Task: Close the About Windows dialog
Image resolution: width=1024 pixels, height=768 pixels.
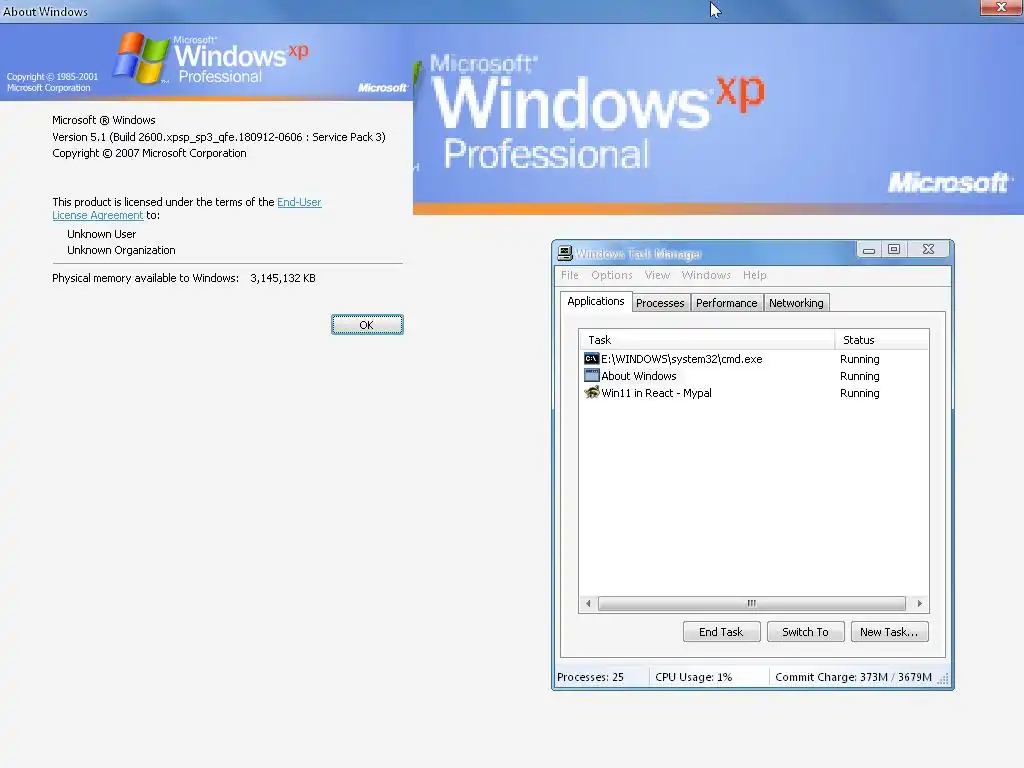Action: tap(1001, 7)
